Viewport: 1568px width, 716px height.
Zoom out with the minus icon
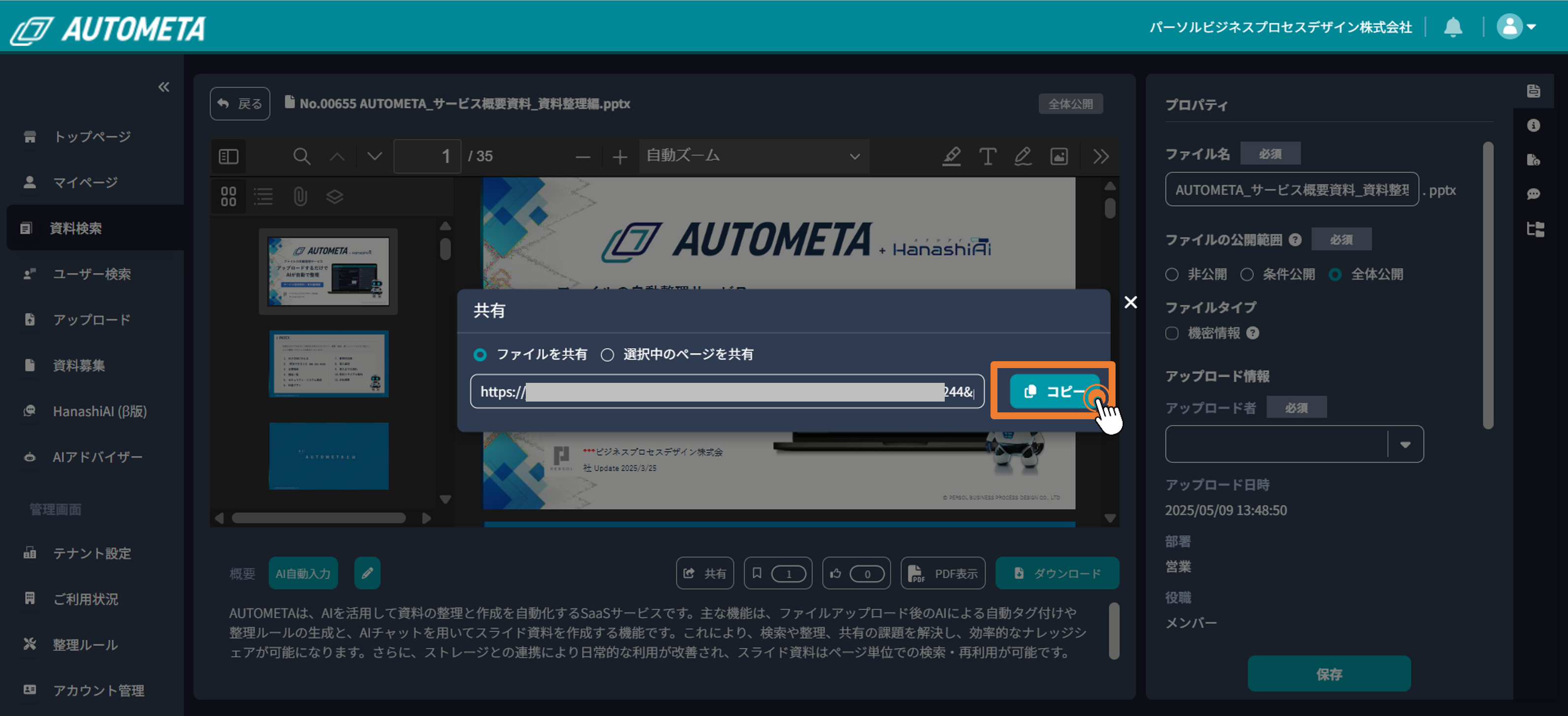click(582, 157)
